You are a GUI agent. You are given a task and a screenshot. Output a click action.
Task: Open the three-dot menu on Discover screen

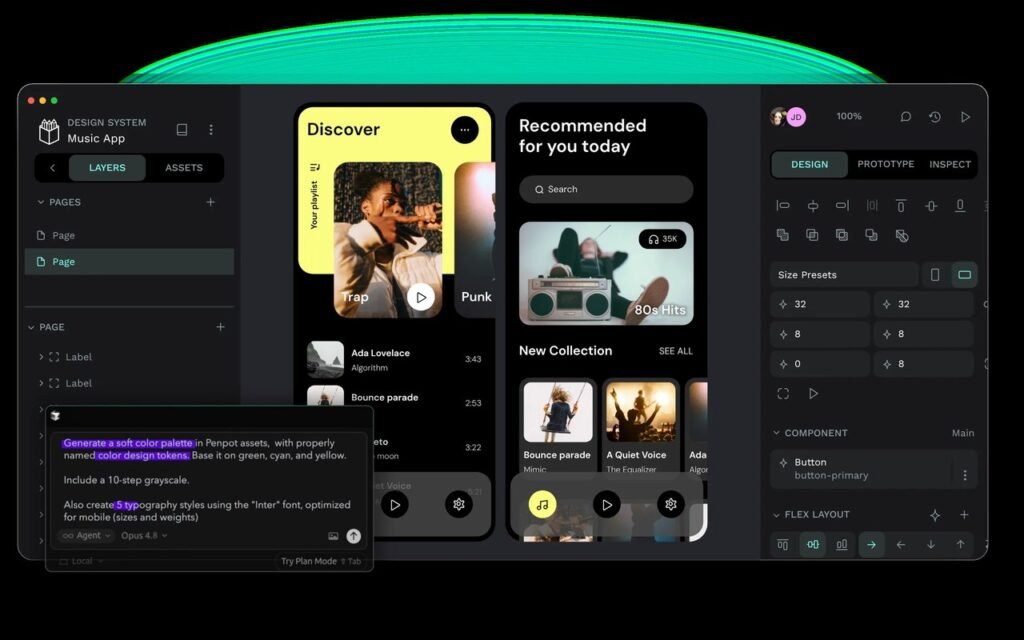(x=464, y=129)
